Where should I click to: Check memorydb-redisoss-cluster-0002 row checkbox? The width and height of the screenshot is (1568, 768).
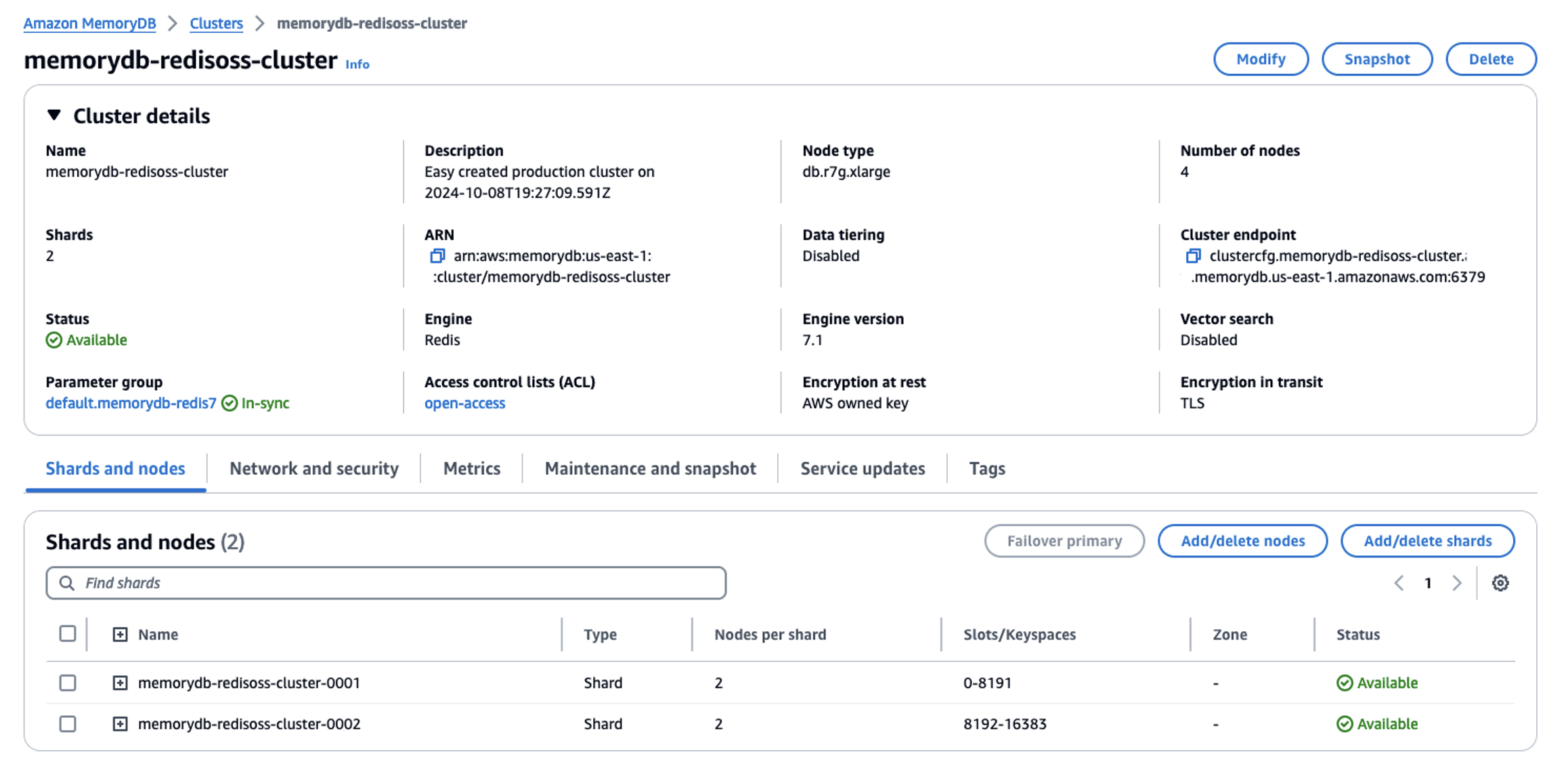[x=68, y=724]
